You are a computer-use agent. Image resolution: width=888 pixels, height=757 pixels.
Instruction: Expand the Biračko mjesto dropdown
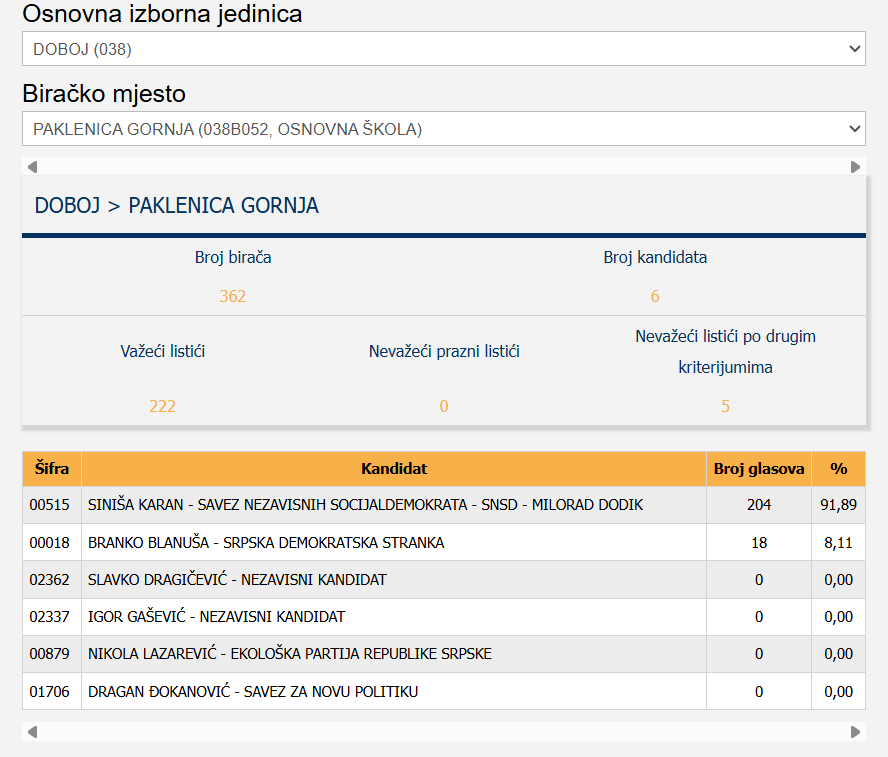click(443, 129)
